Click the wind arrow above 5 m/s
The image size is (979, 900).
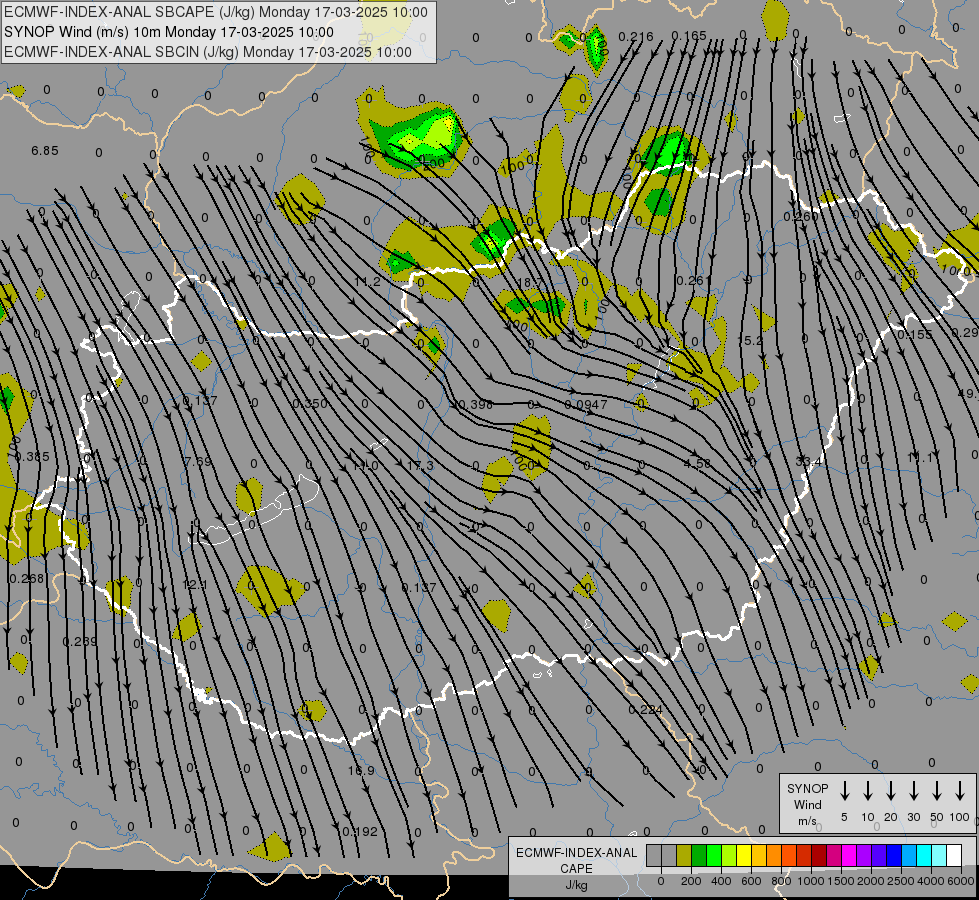(845, 791)
